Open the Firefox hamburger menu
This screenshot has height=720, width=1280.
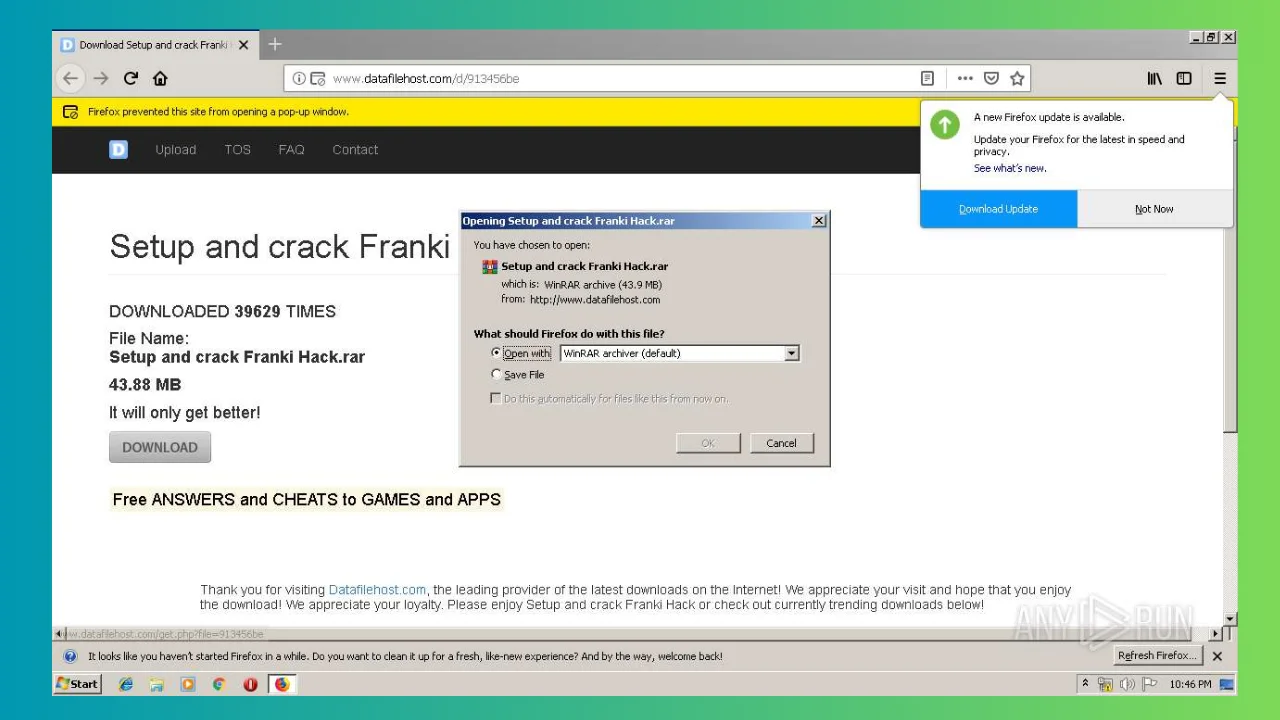point(1220,78)
